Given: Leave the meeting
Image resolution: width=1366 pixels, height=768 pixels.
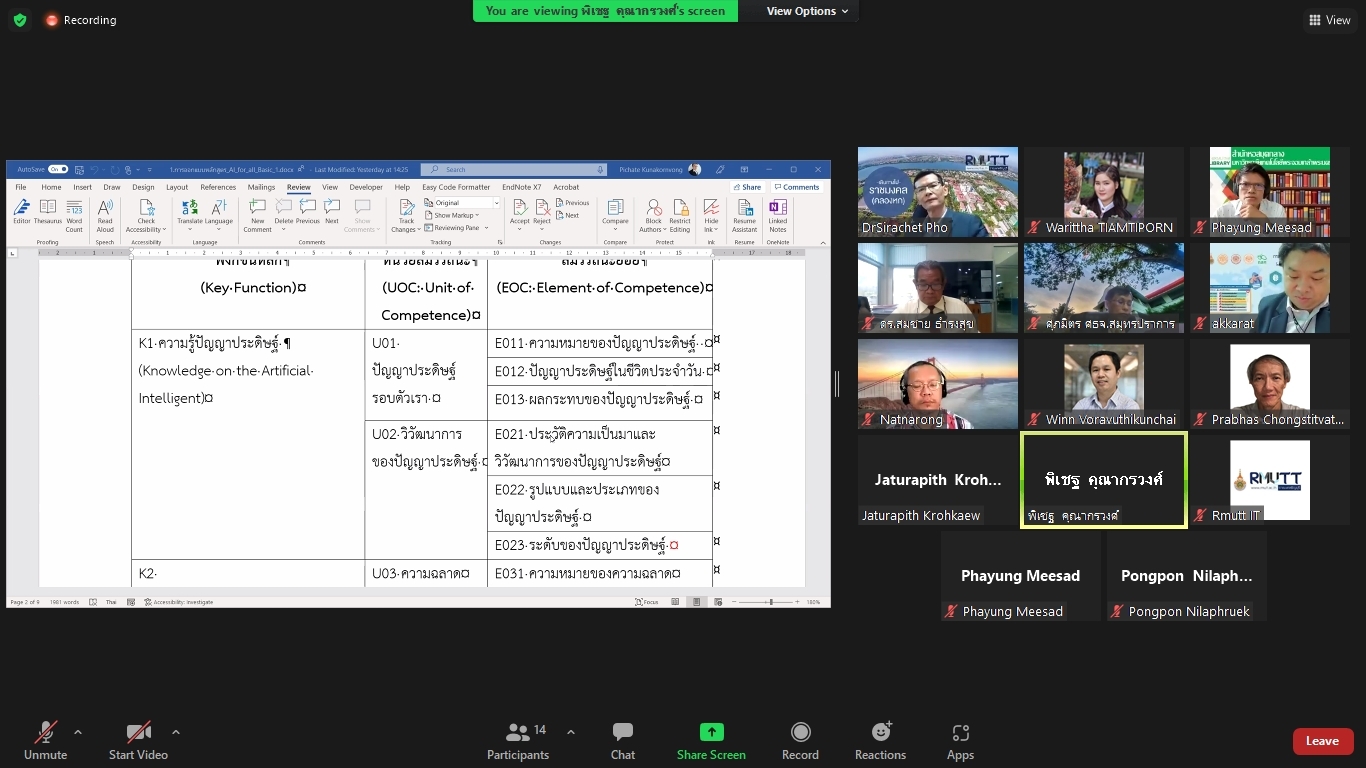Looking at the screenshot, I should coord(1322,741).
